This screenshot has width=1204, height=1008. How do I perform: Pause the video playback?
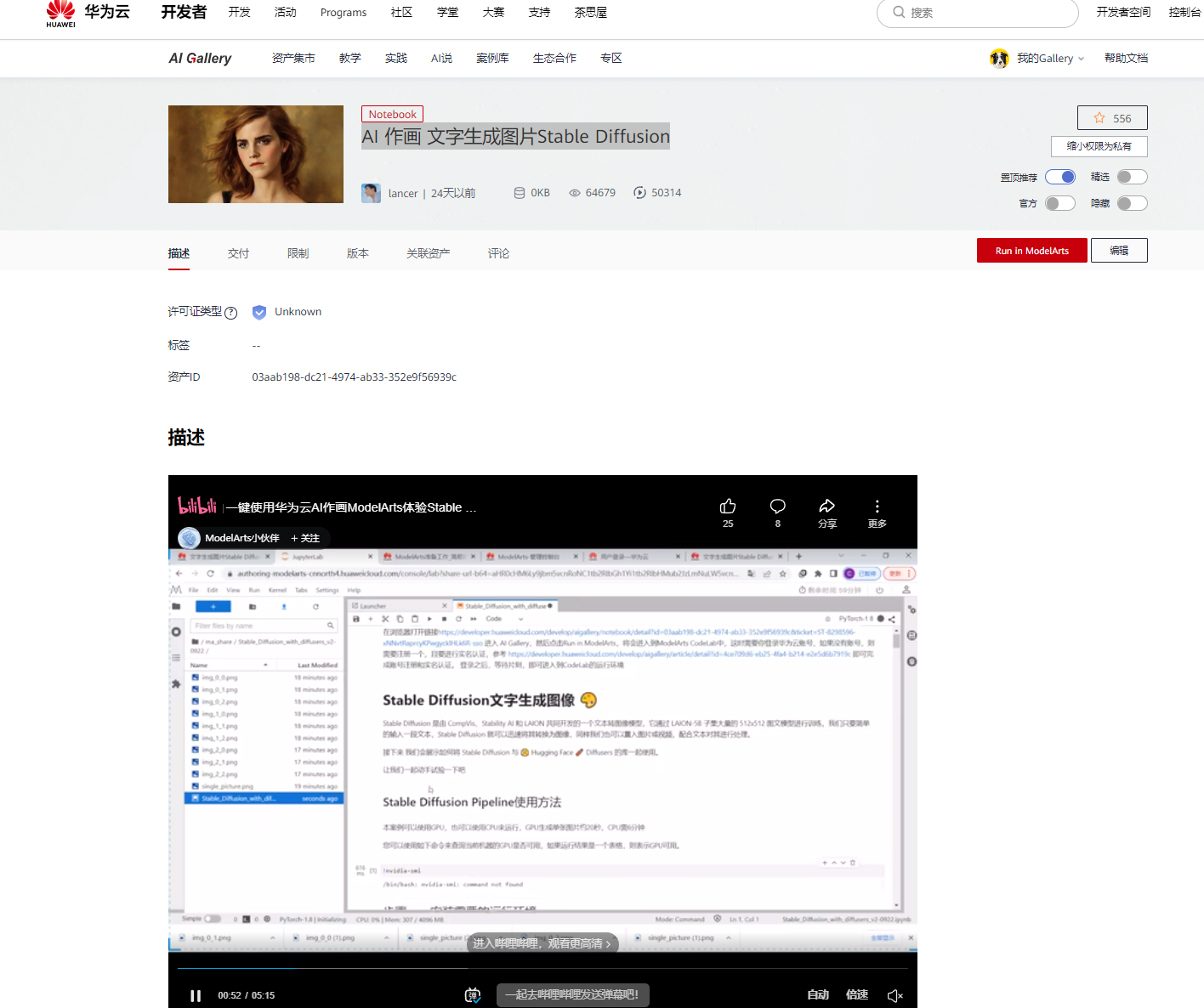[196, 995]
